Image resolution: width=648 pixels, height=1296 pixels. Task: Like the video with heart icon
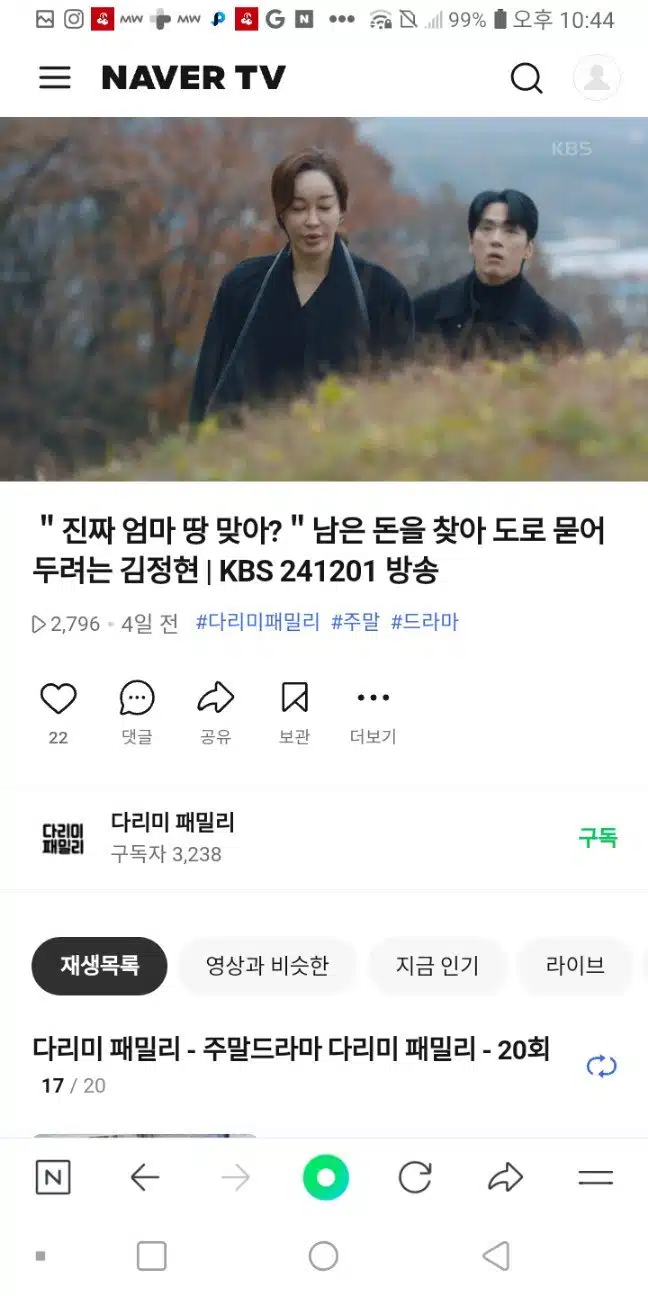tap(58, 698)
